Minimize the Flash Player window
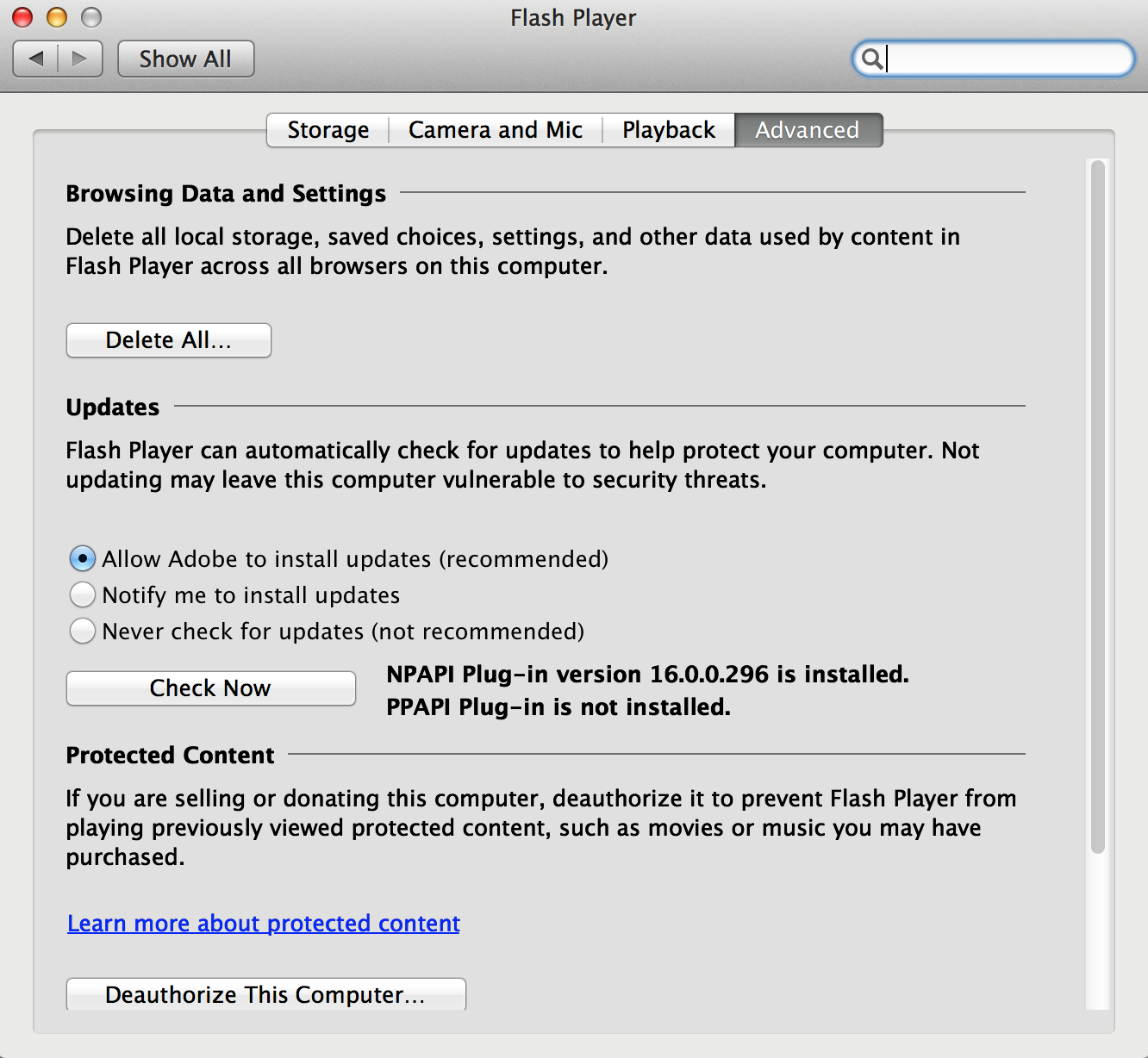Screen dimensions: 1148x1058 click(x=57, y=17)
